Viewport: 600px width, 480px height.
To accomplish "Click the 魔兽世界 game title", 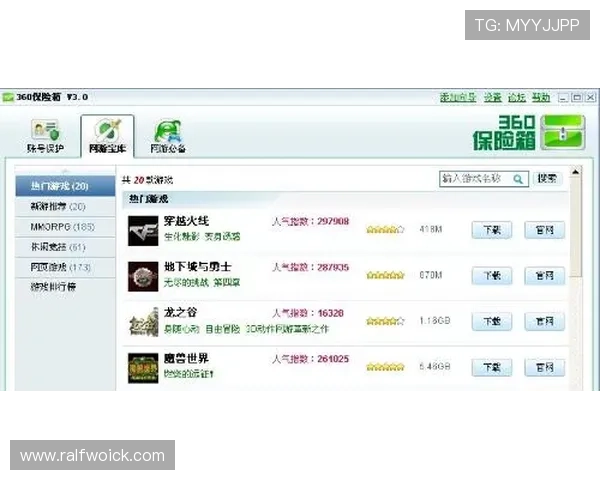I will coord(186,359).
